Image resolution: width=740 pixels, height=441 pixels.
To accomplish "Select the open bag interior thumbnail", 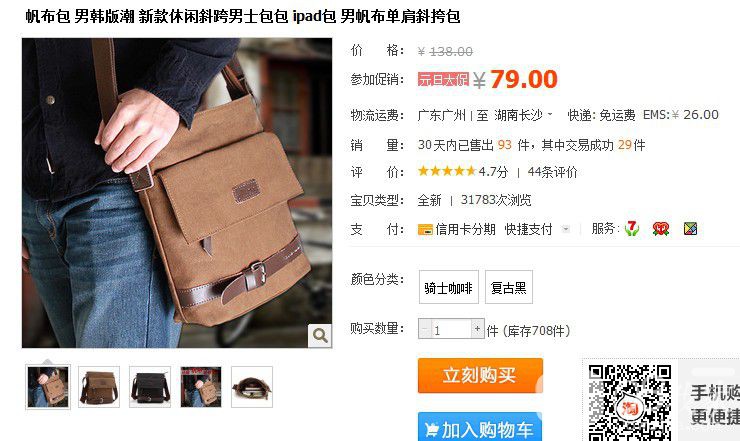I will tap(252, 387).
